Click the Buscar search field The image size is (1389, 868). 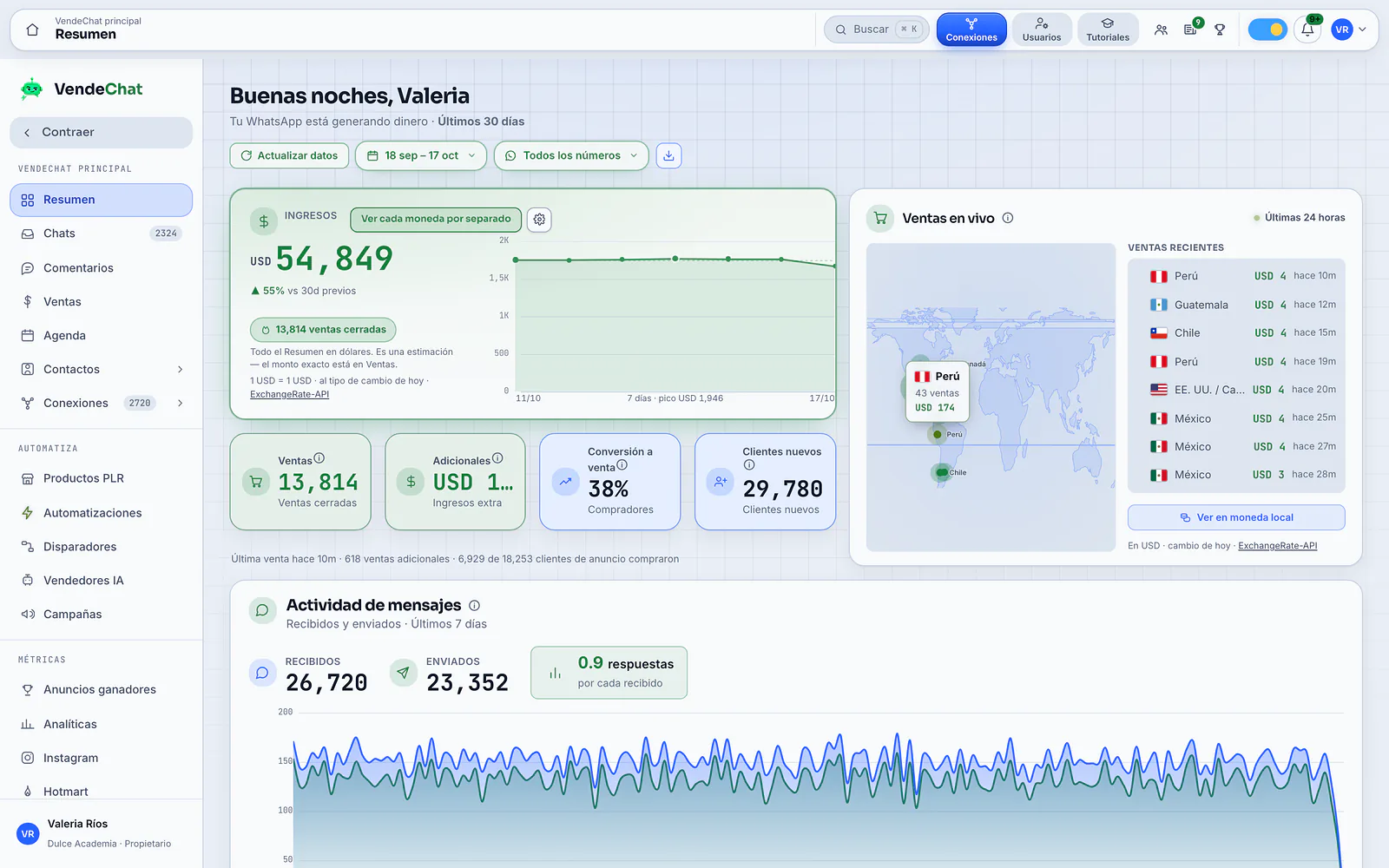[x=877, y=30]
